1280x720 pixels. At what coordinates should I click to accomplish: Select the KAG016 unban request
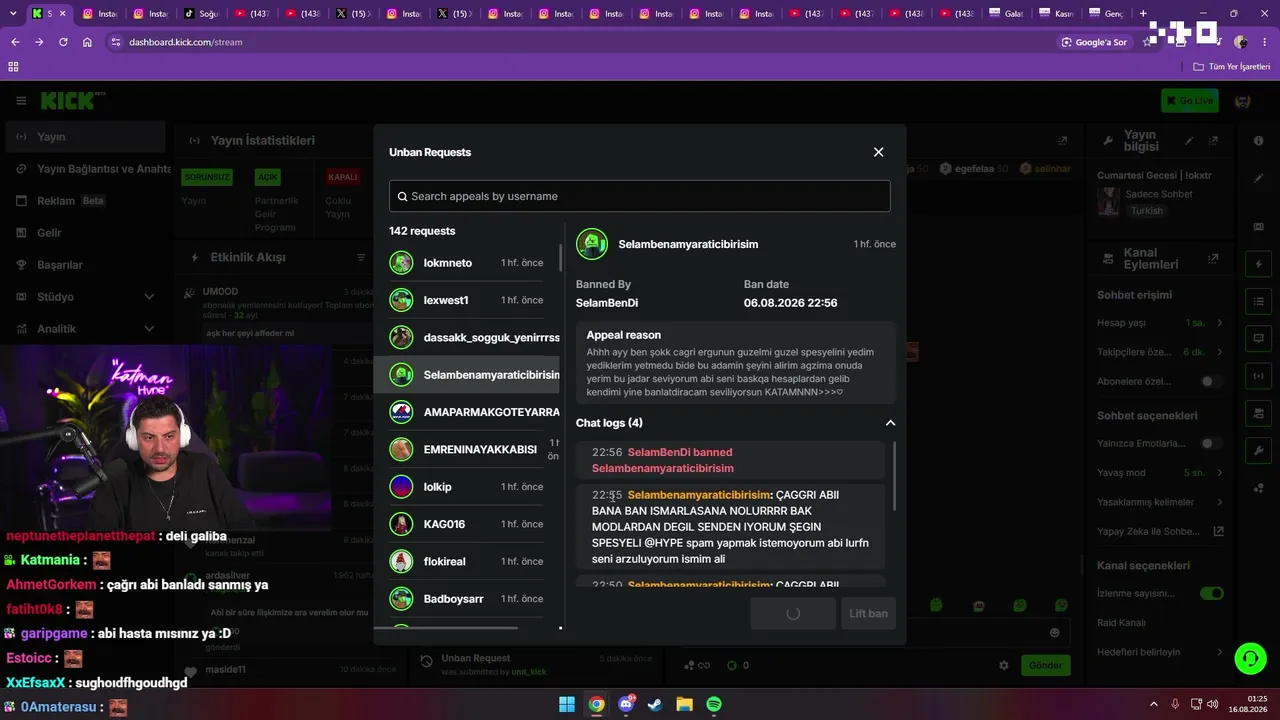[467, 524]
